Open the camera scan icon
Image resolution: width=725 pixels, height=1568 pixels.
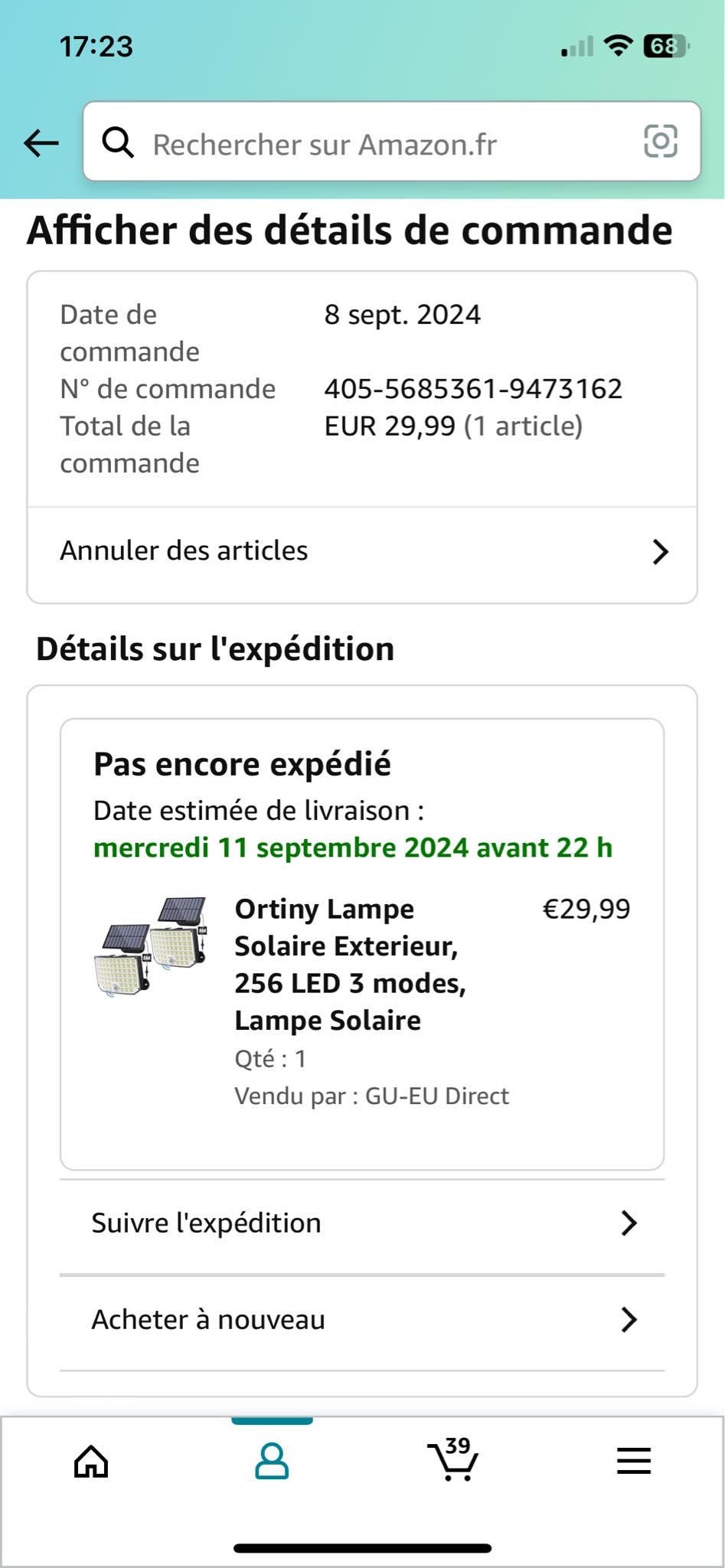[x=660, y=142]
